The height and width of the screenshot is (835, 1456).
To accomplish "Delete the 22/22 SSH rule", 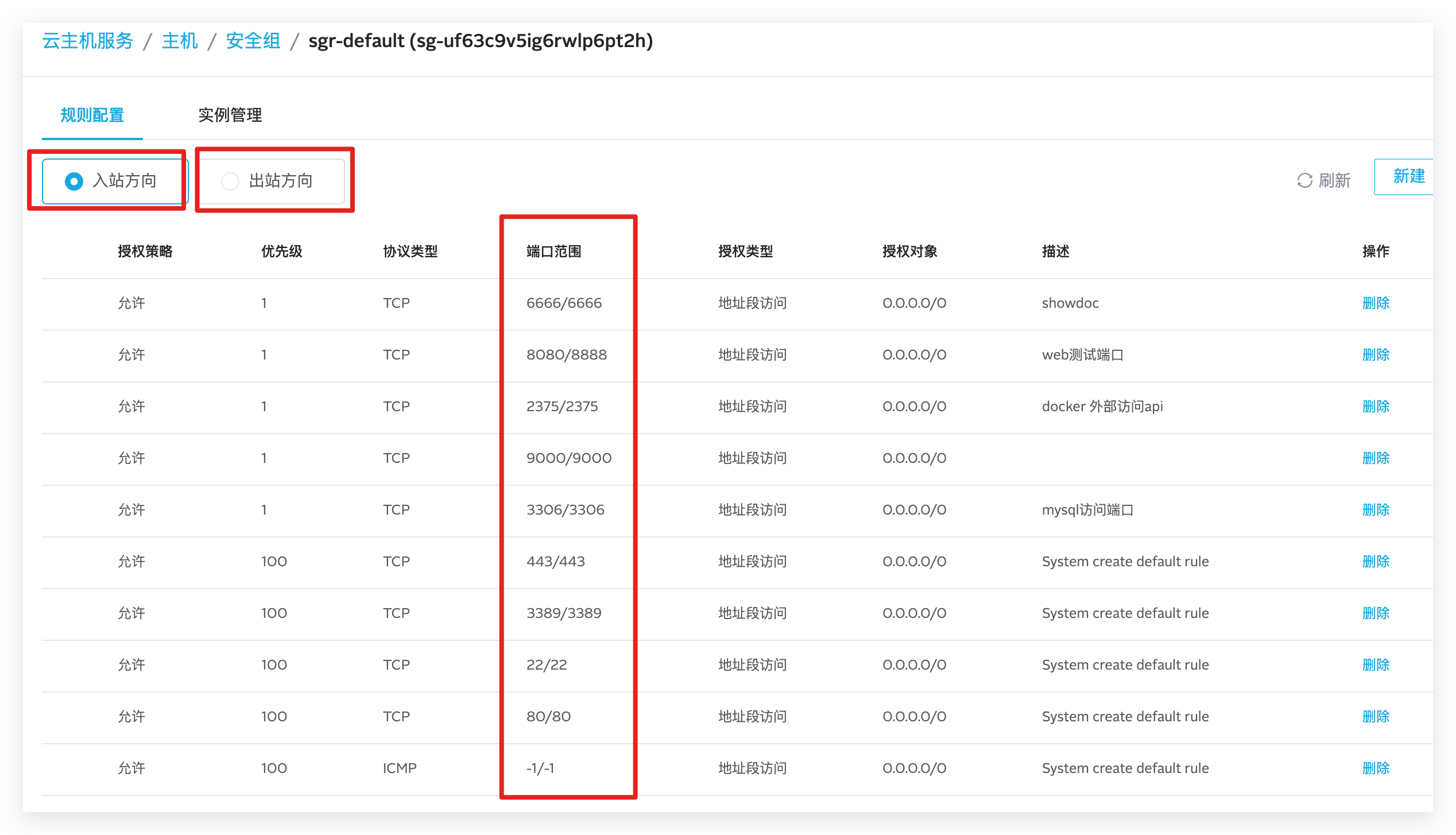I will point(1375,665).
